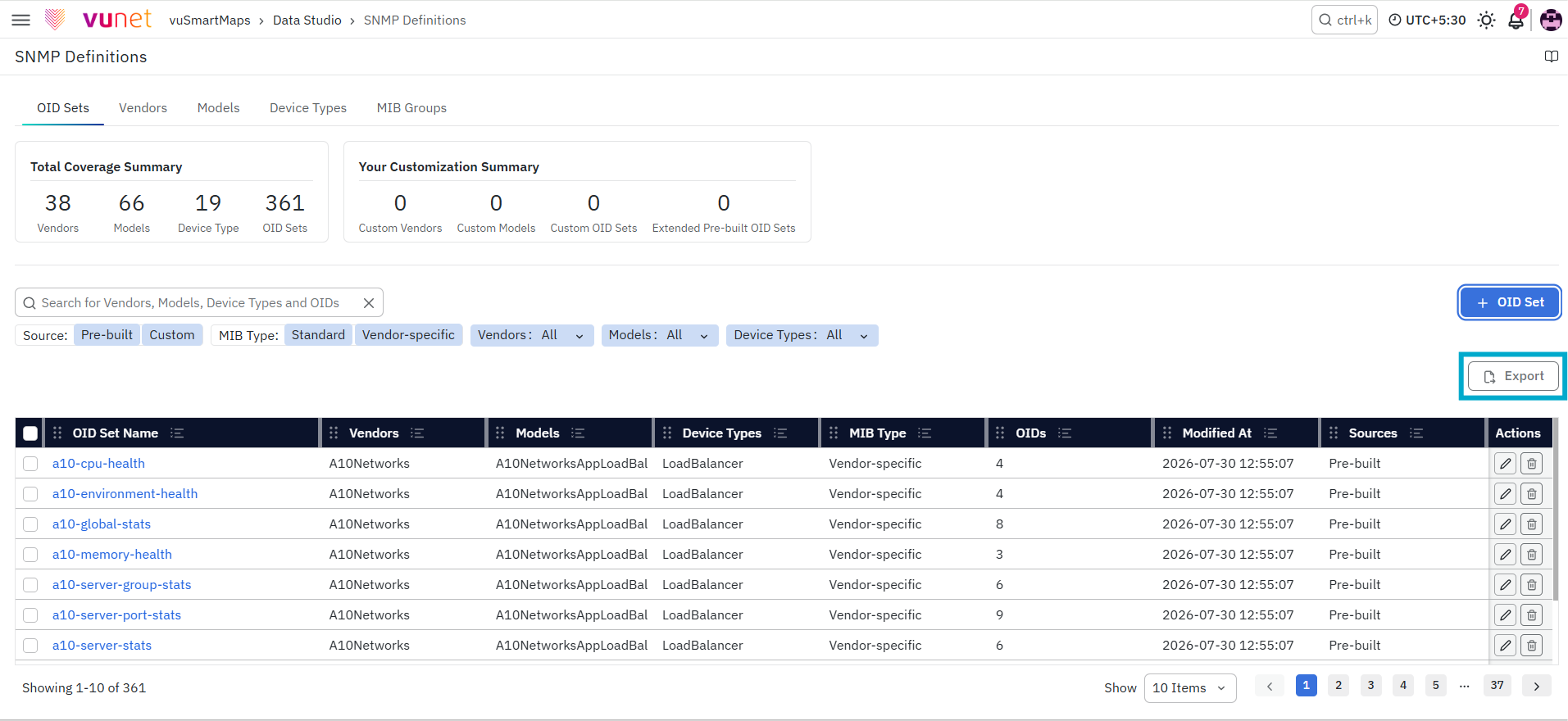Open the notifications bell
Screen dimensions: 1568x721
point(1516,20)
